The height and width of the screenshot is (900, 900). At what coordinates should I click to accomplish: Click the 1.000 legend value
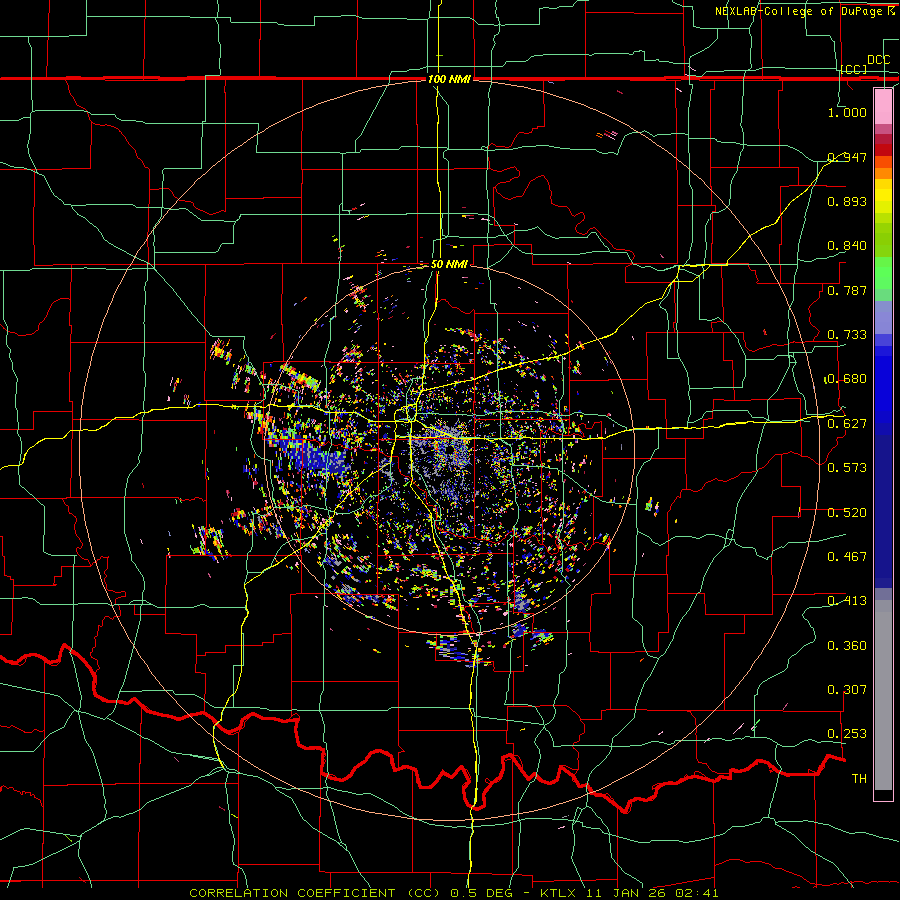tap(847, 112)
